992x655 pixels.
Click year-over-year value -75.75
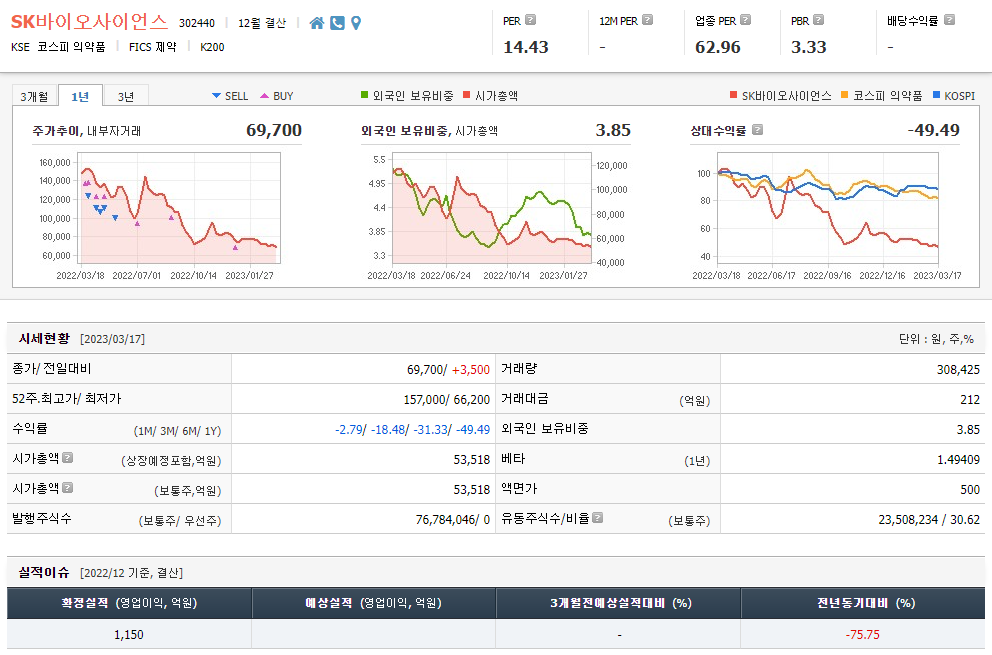pyautogui.click(x=863, y=634)
